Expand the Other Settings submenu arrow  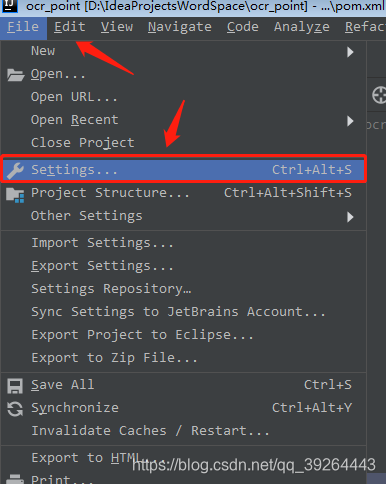[350, 217]
